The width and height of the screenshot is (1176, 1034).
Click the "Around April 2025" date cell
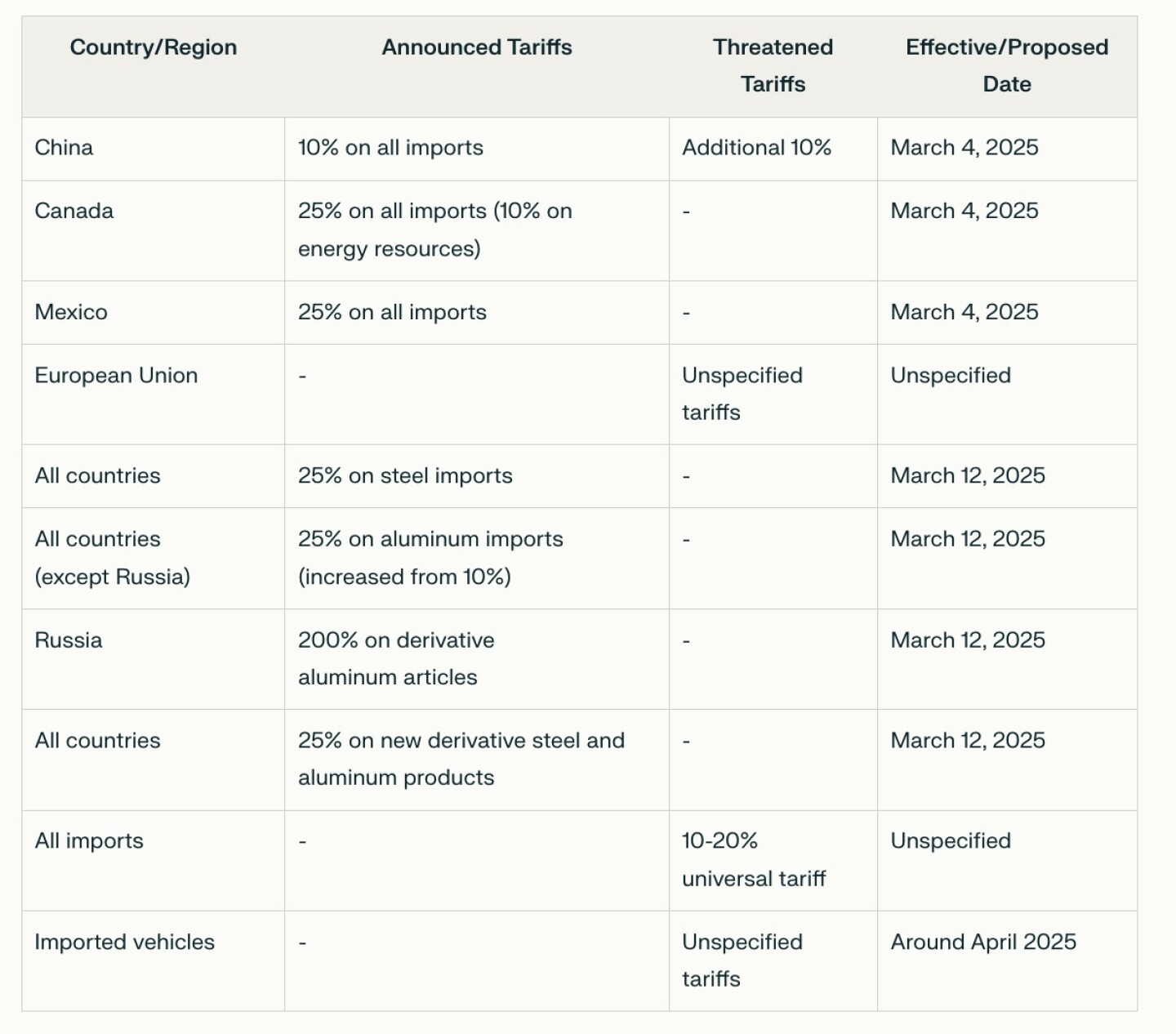pos(983,942)
